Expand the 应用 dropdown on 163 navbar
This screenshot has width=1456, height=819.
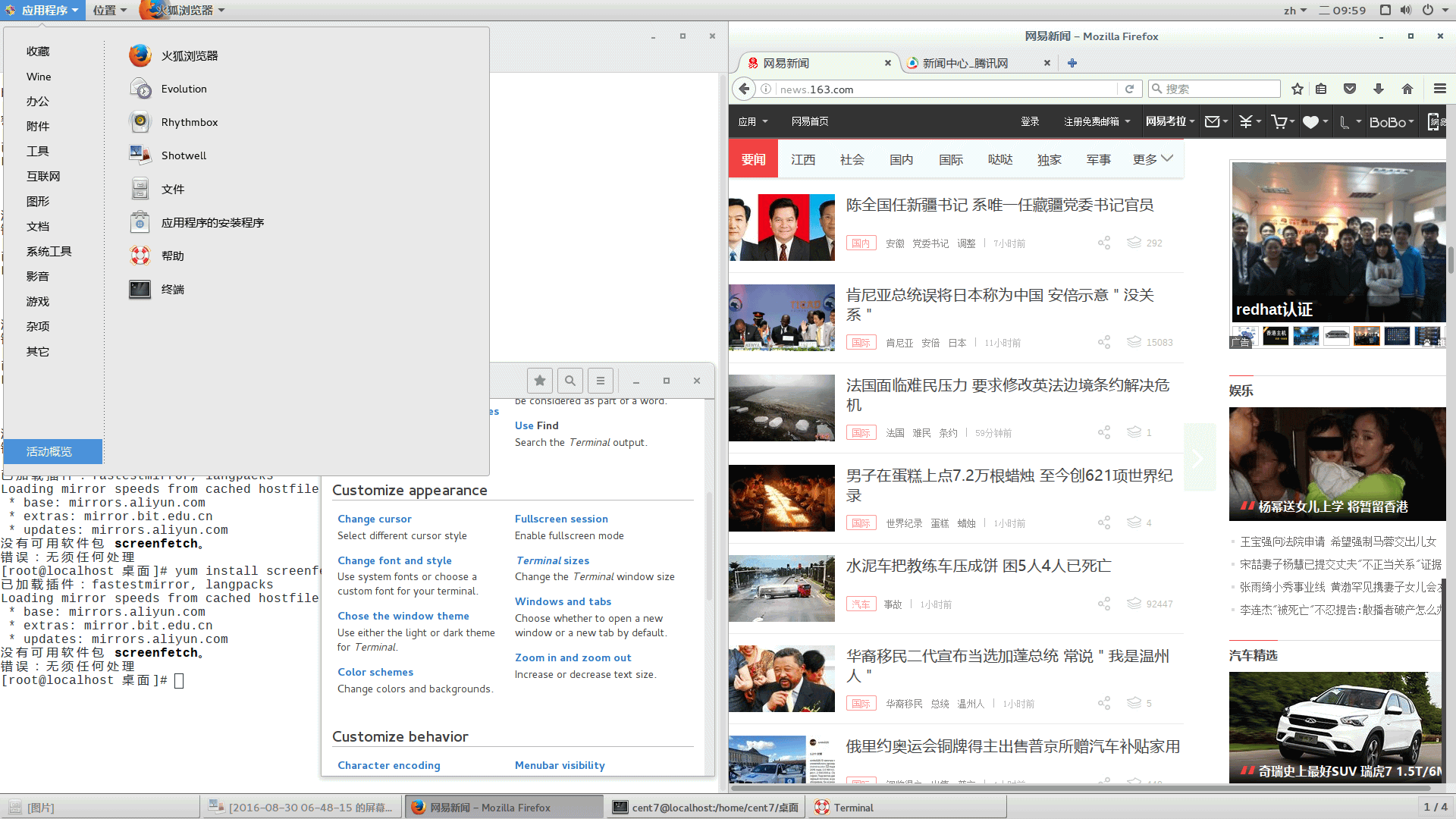click(754, 121)
